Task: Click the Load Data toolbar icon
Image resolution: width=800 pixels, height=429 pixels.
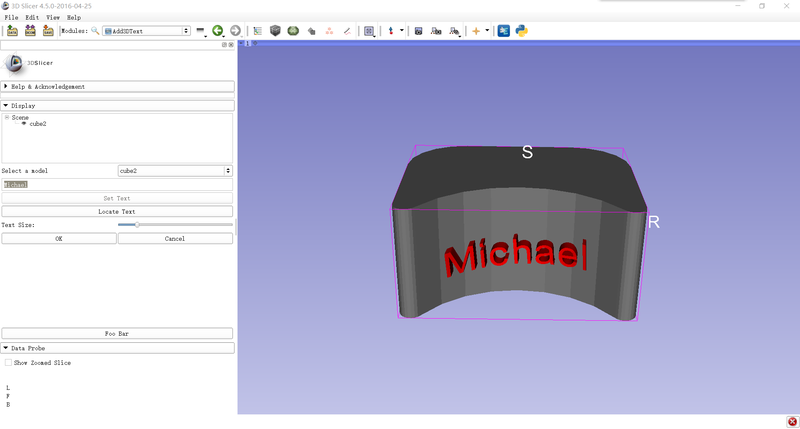Action: tap(11, 31)
